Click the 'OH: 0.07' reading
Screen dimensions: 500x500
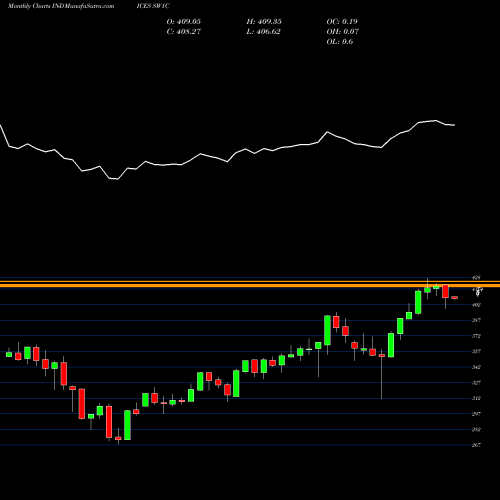tap(343, 32)
